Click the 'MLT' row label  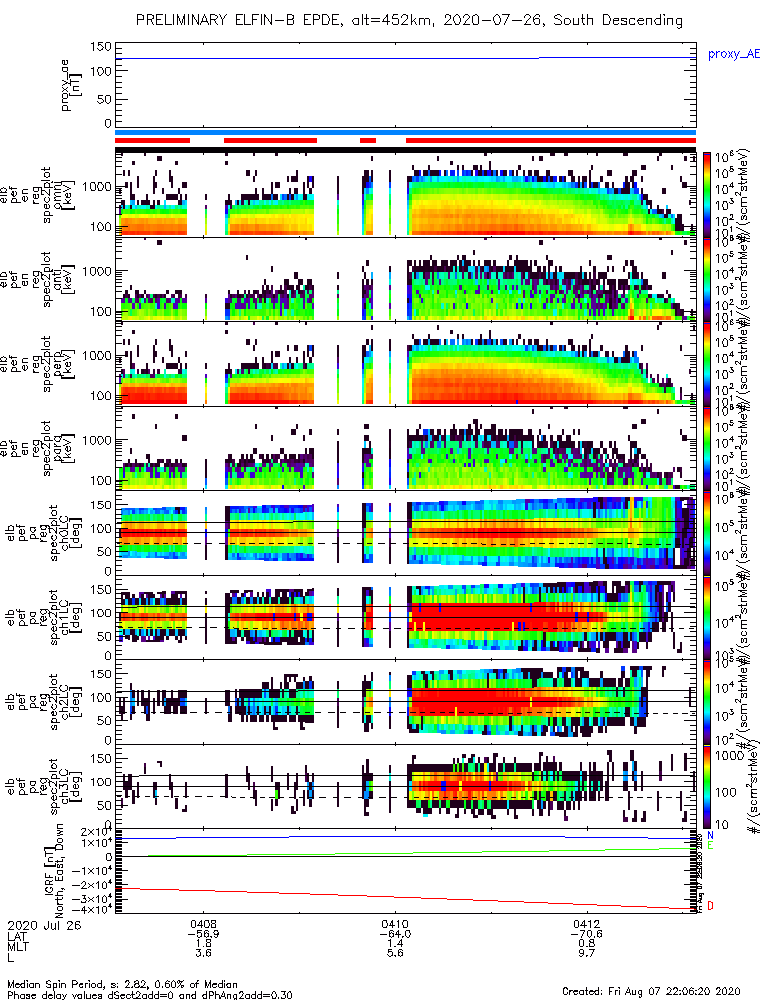17,946
